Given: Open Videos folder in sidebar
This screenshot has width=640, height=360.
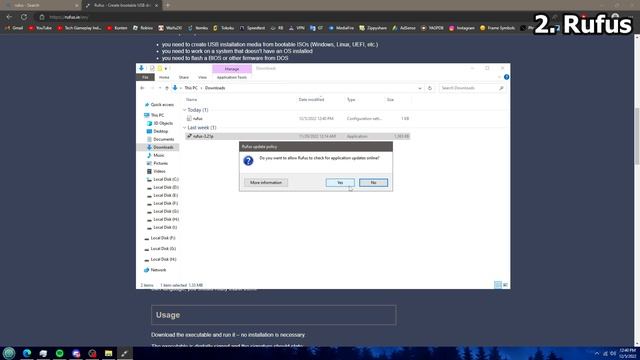Looking at the screenshot, I should (159, 171).
